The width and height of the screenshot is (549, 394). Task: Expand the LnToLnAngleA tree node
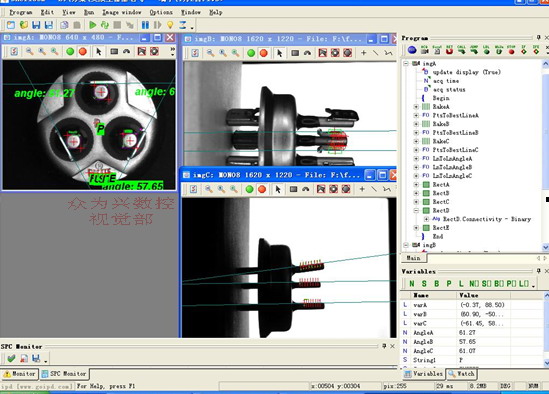[x=416, y=159]
